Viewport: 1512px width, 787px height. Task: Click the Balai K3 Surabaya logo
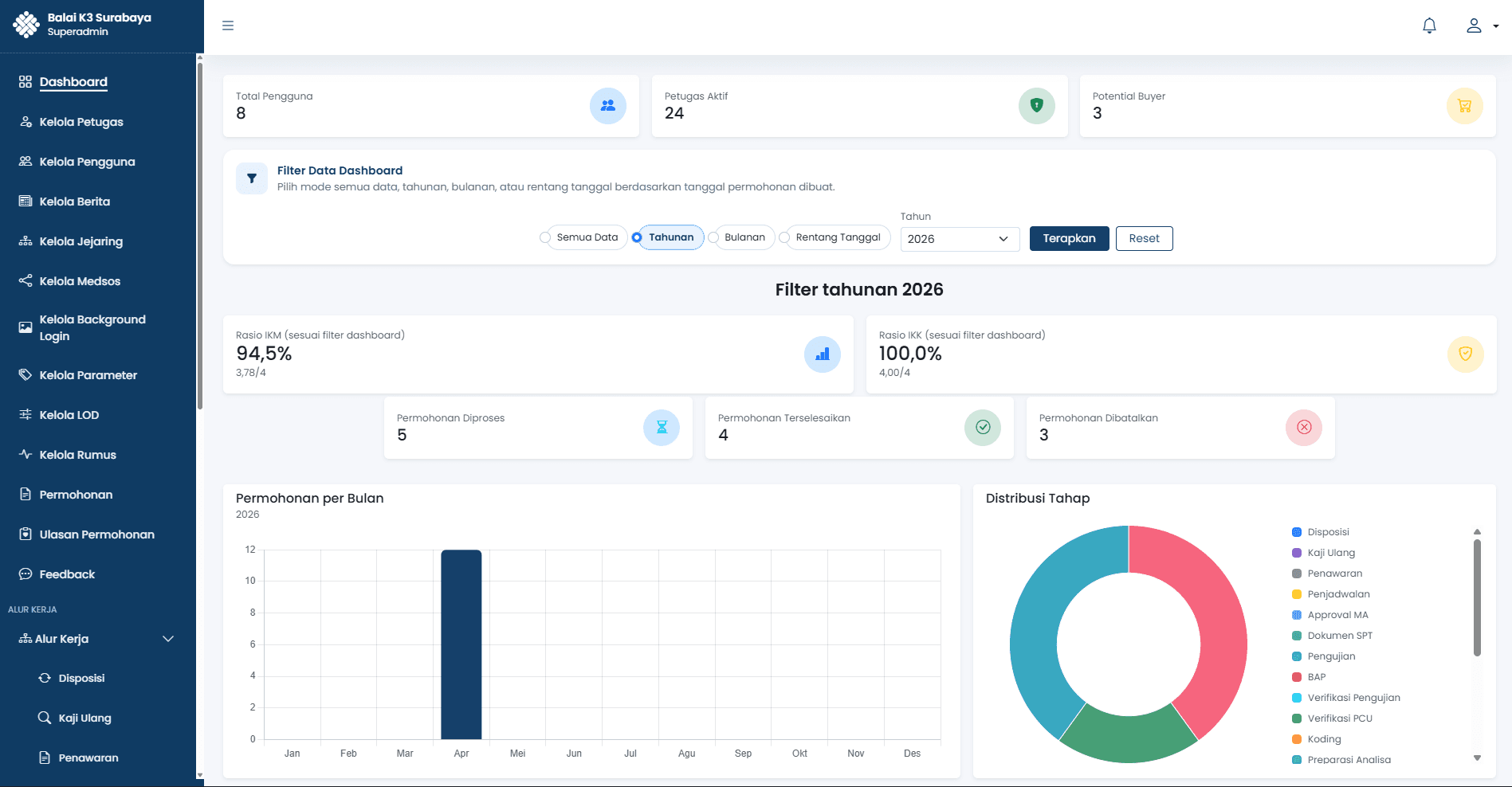coord(26,25)
